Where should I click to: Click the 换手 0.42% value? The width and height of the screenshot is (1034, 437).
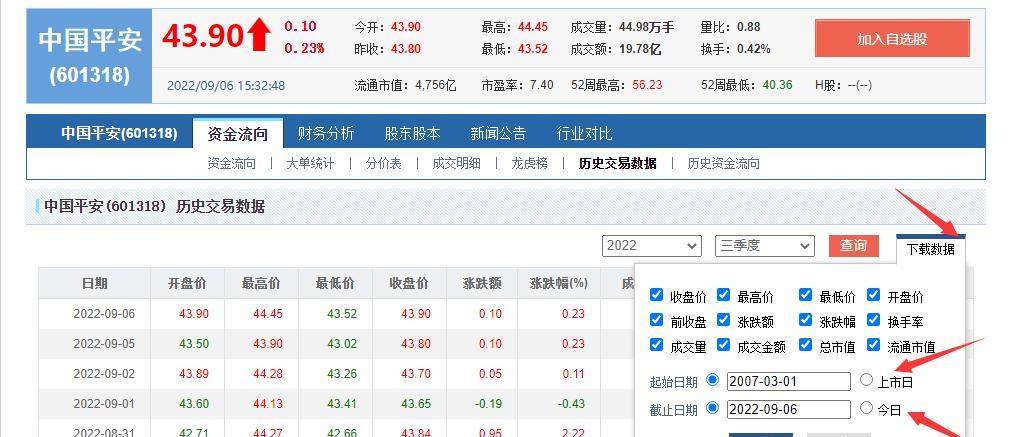754,49
